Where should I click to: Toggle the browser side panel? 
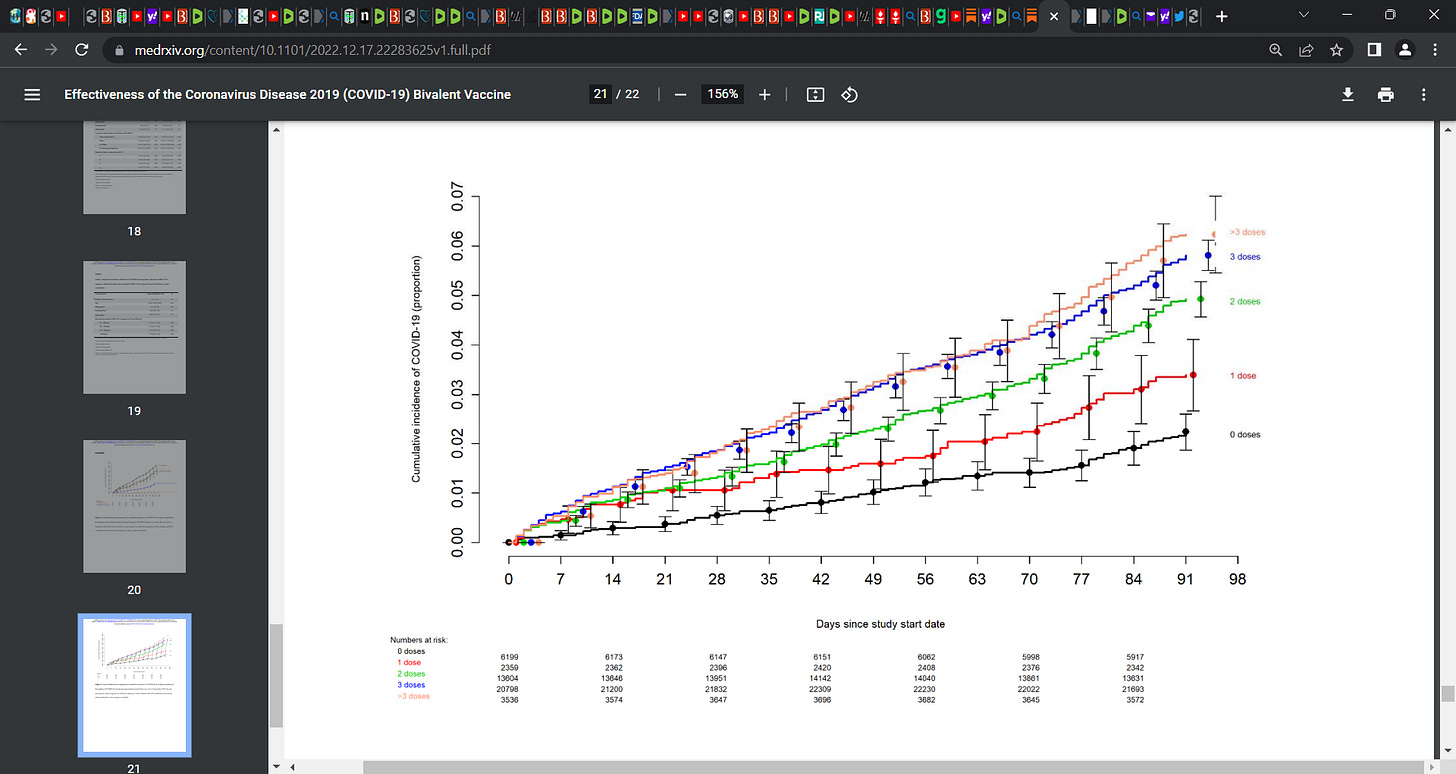pos(1373,49)
